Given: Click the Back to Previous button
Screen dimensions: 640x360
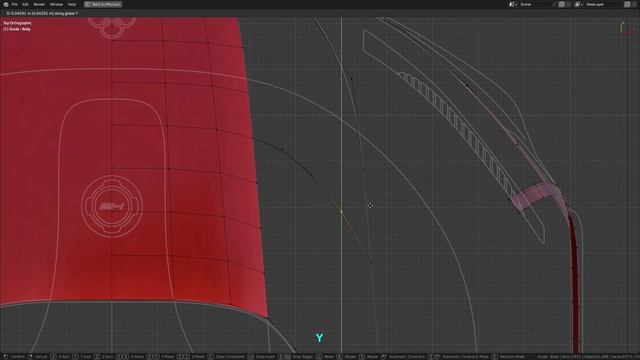Looking at the screenshot, I should click(103, 4).
